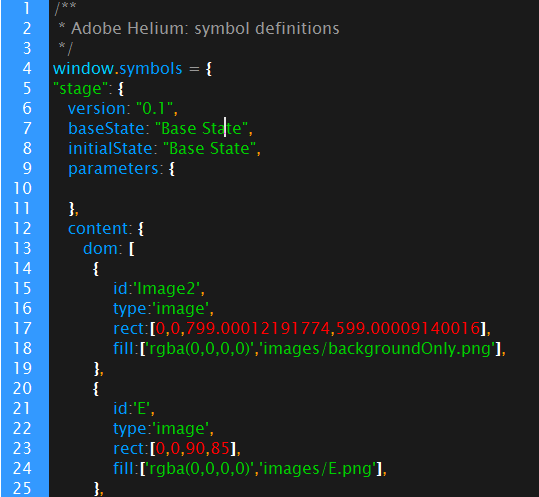Click the number 799.00012191774 in rect
539x497 pixels.
[x=258, y=329]
